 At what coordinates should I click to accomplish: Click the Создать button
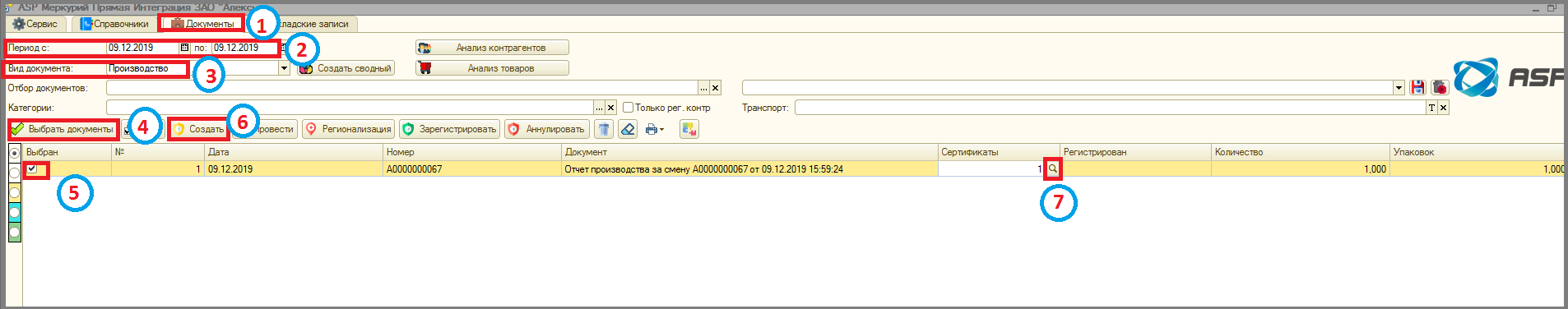(x=198, y=129)
